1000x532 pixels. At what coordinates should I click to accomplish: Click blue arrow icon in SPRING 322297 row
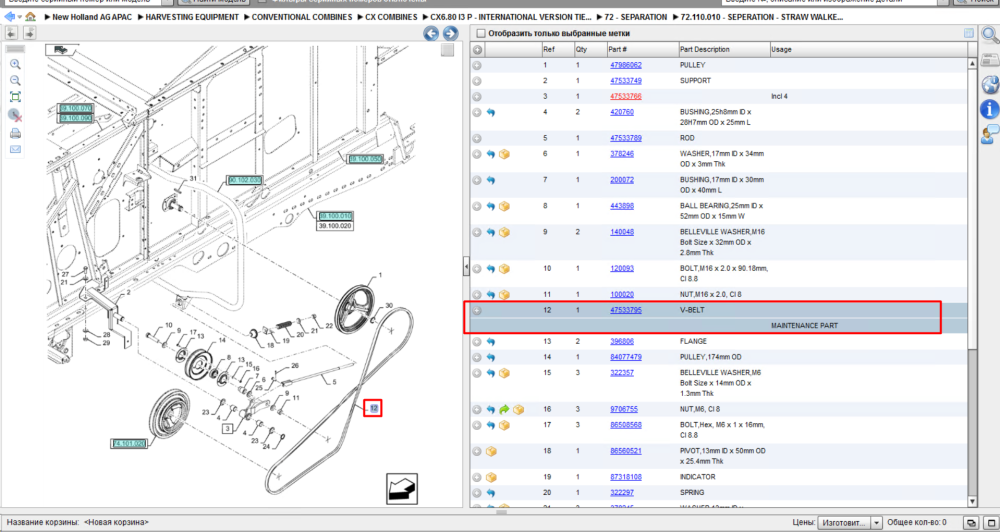490,493
